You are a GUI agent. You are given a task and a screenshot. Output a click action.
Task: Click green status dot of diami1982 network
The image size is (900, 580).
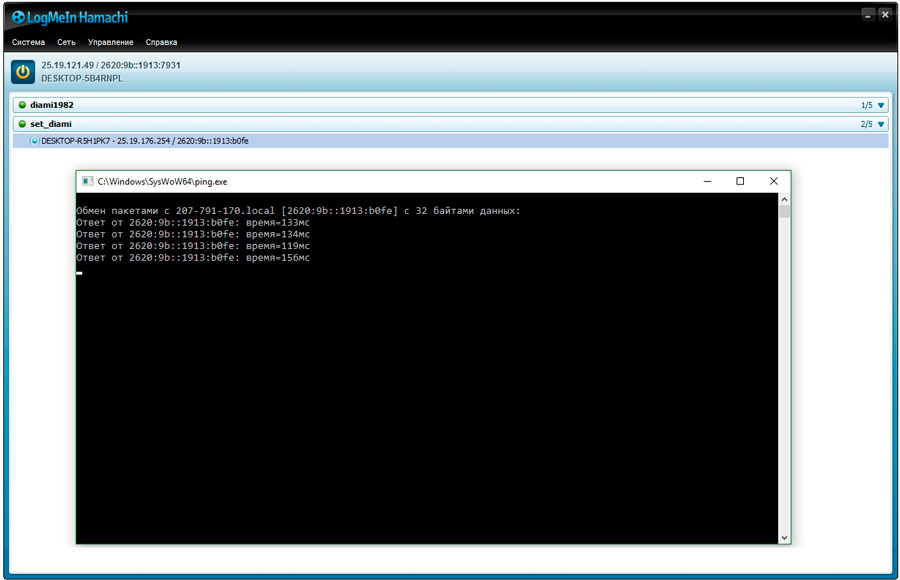point(22,105)
